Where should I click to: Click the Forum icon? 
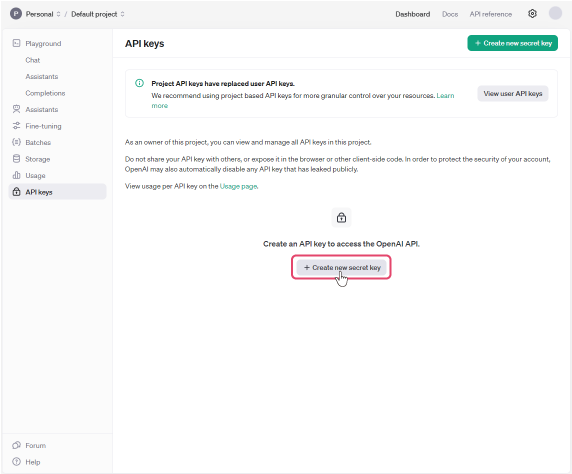16,445
